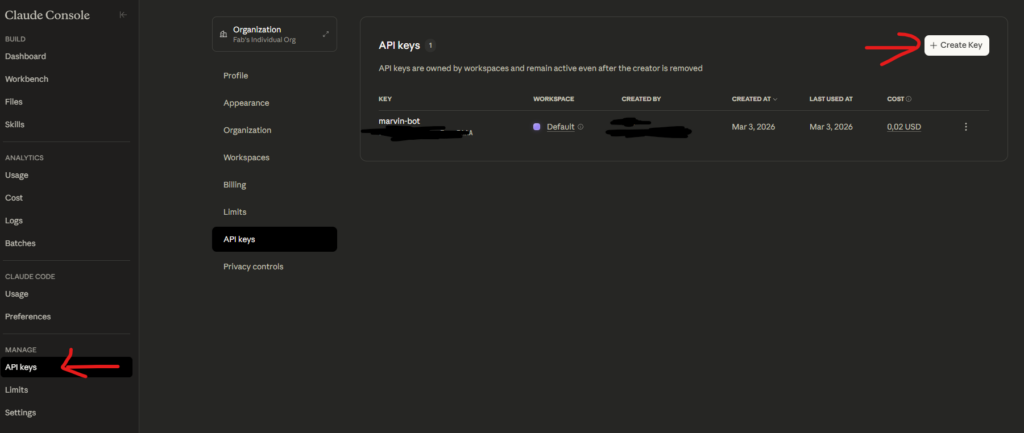
Task: Open Workbench in the sidebar
Action: 27,79
